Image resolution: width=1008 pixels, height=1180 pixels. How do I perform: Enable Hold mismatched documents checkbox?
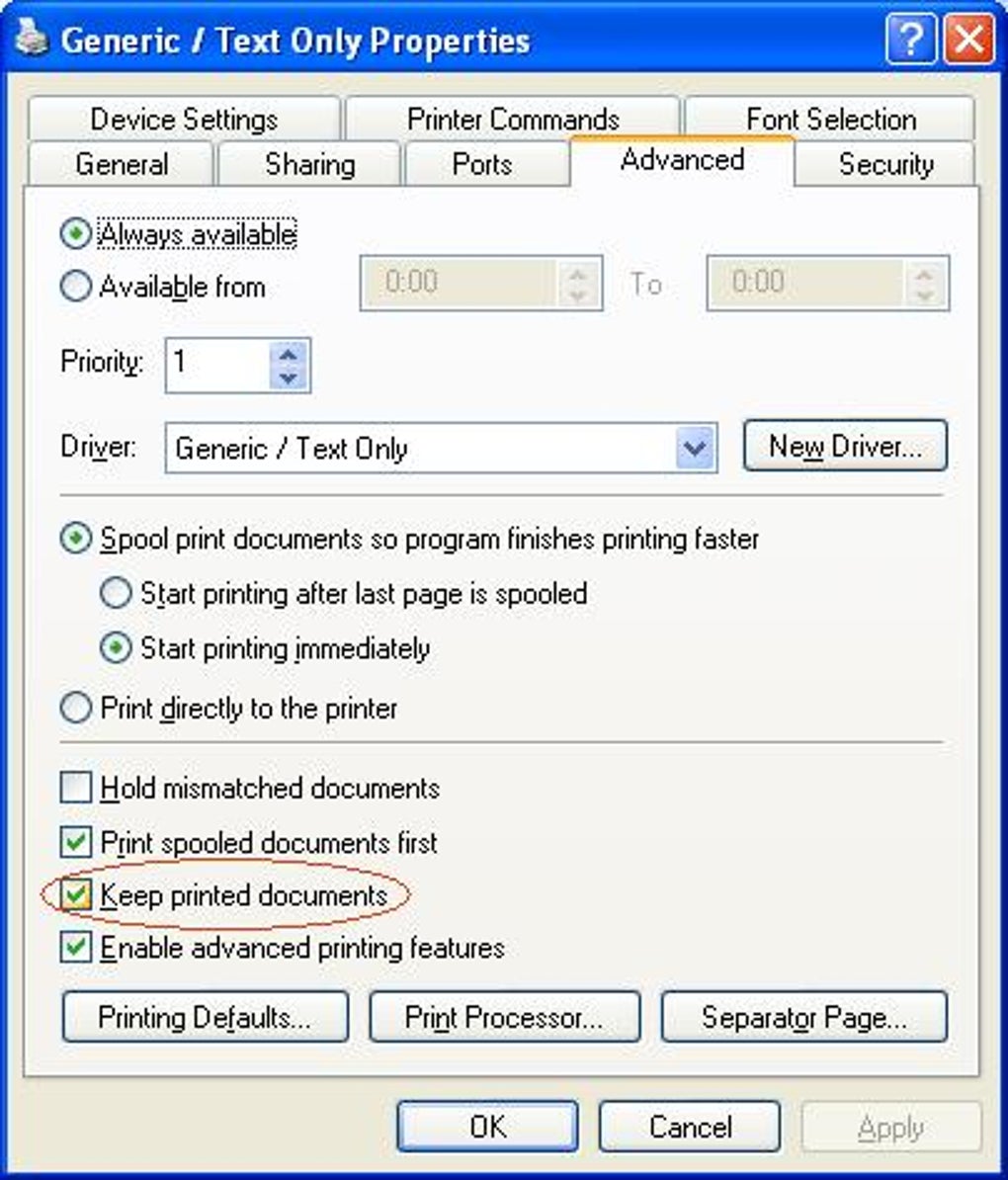(x=76, y=788)
